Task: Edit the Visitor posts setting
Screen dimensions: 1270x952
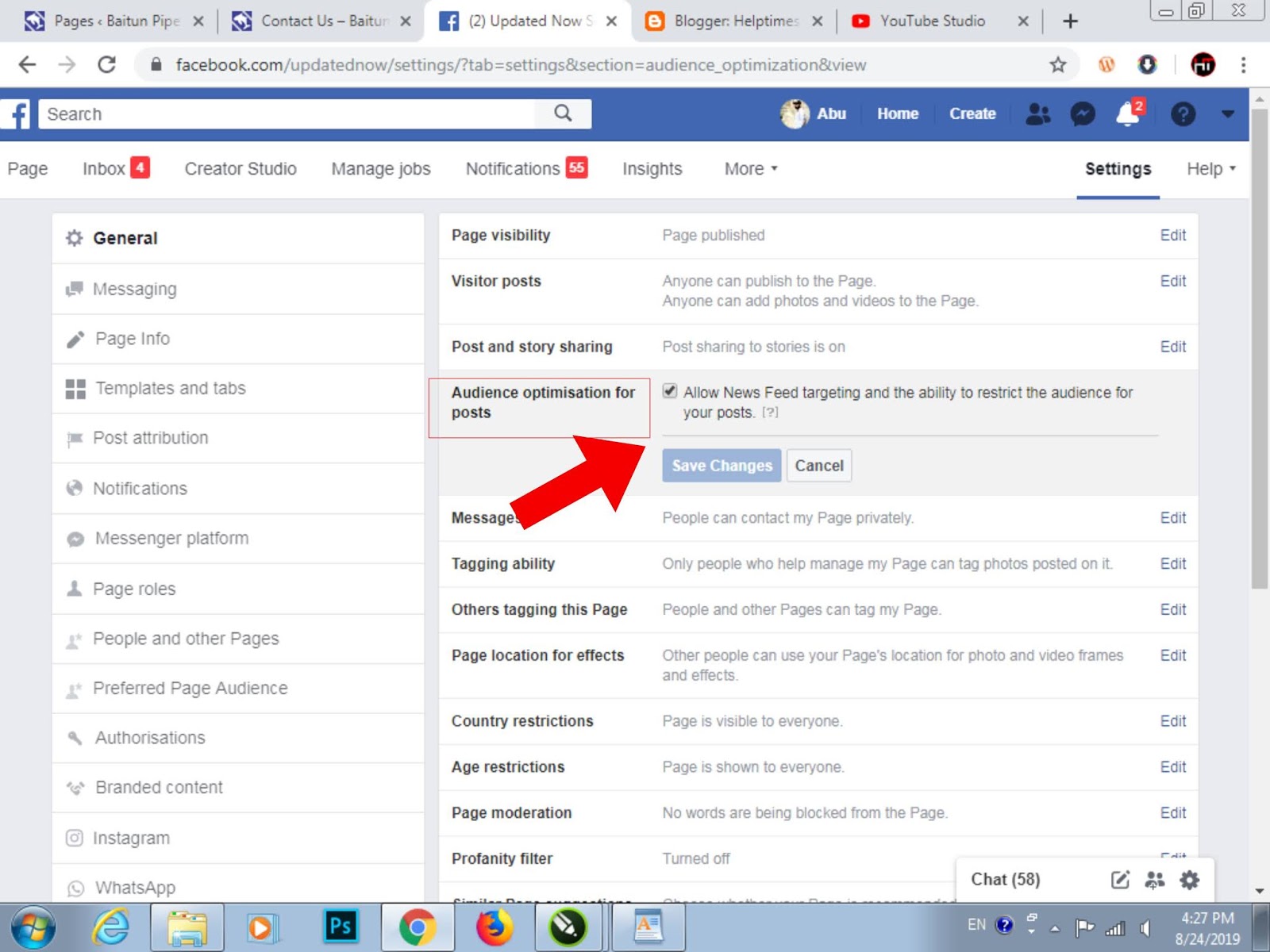Action: point(1173,281)
